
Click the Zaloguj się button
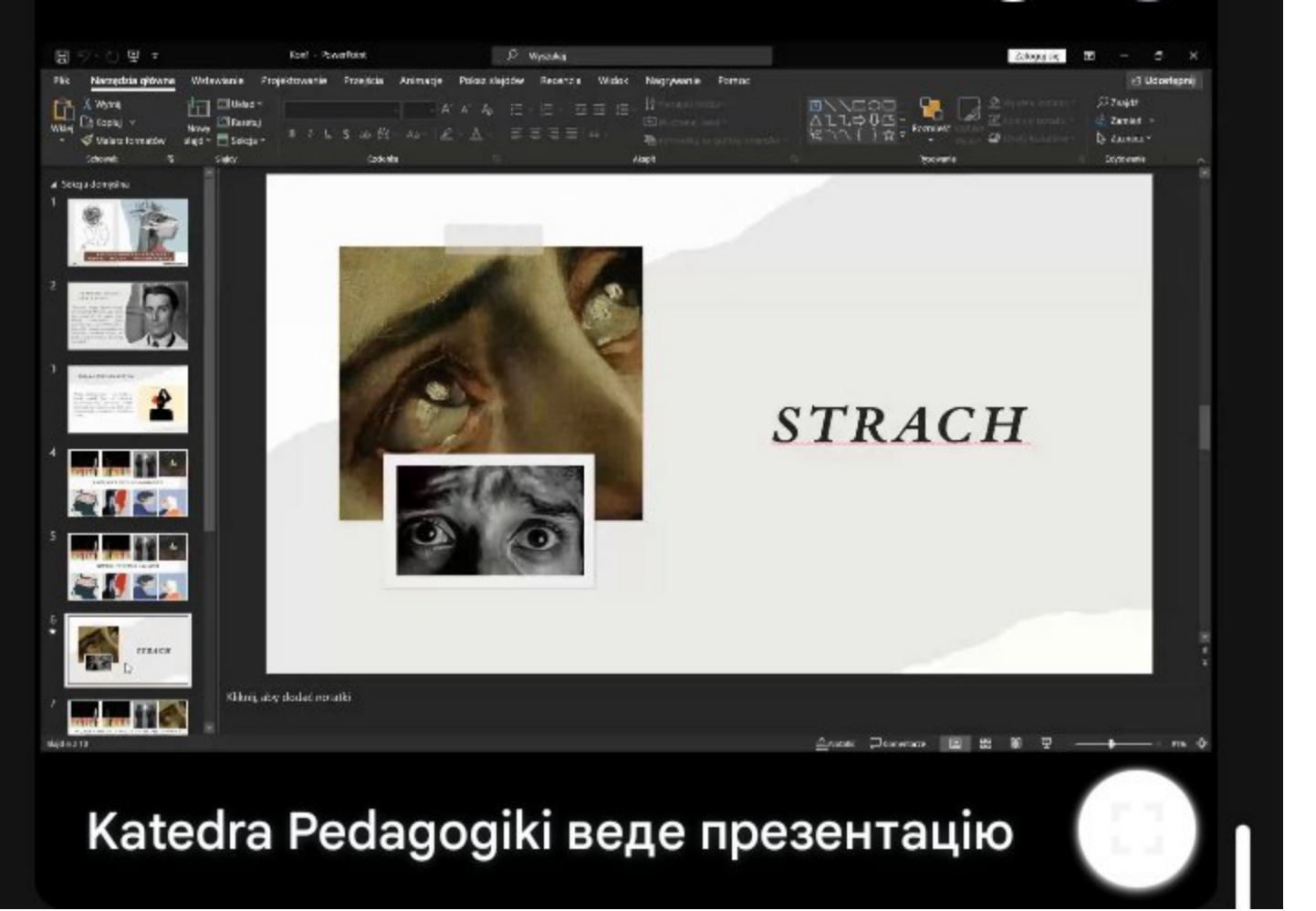point(1037,56)
